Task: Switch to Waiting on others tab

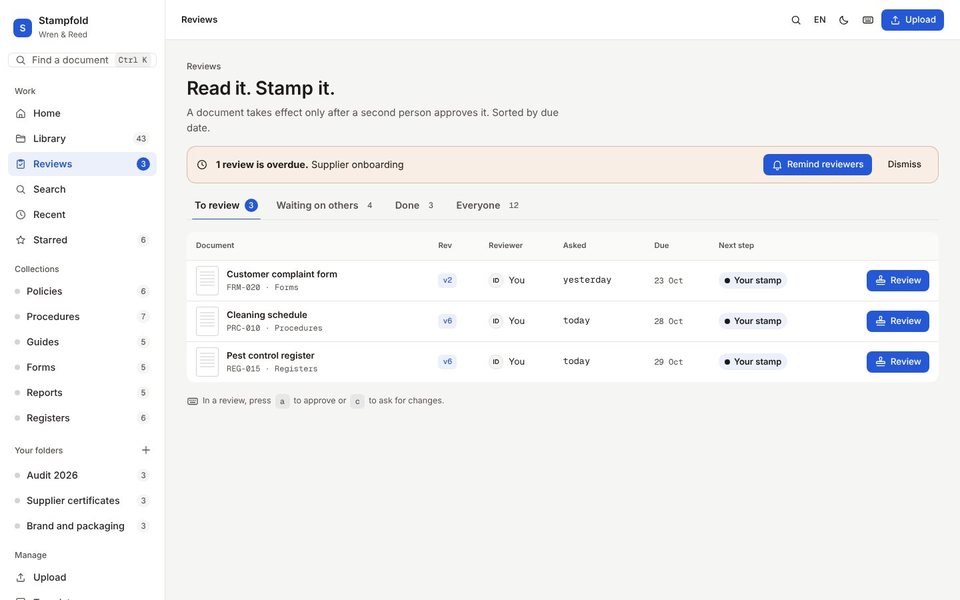Action: pyautogui.click(x=324, y=206)
